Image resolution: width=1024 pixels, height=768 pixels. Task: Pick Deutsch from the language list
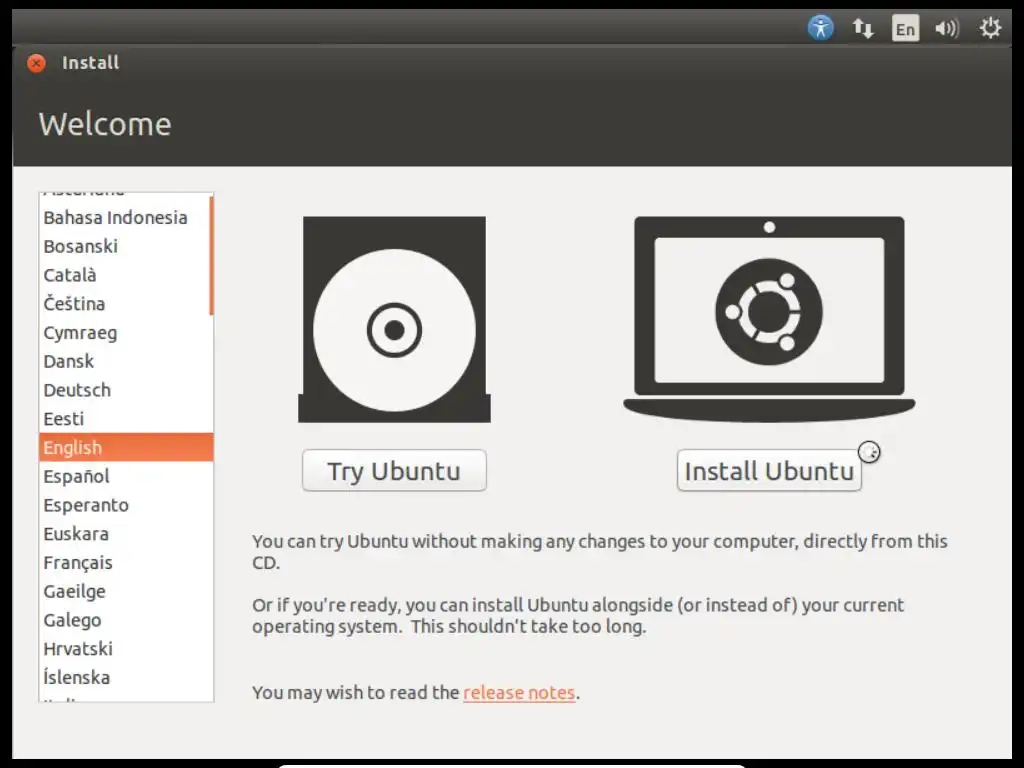tap(126, 390)
